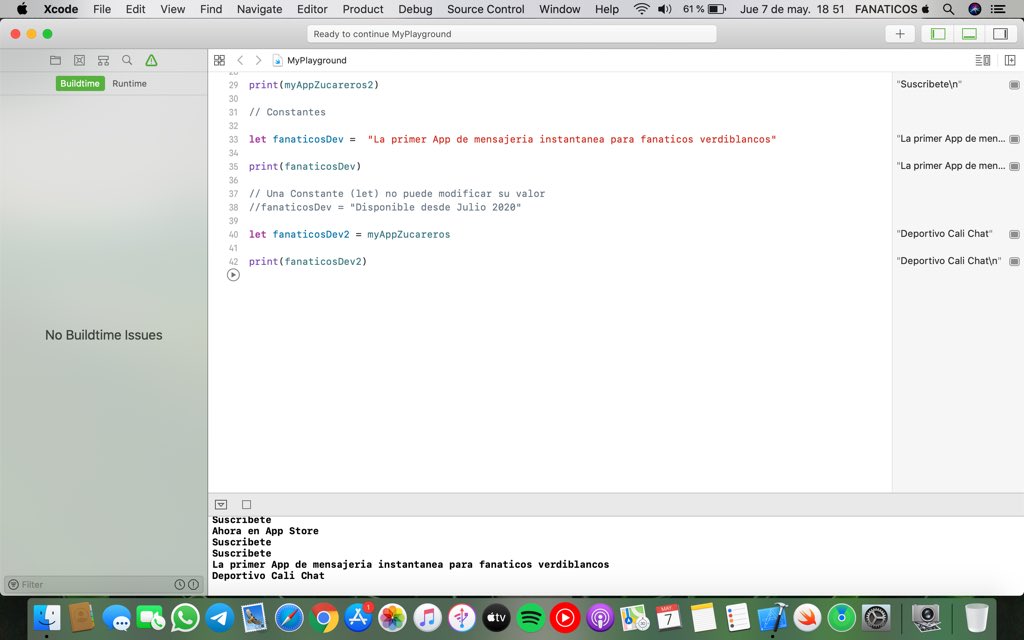Click console line "Ahora en App Store"

pyautogui.click(x=265, y=531)
